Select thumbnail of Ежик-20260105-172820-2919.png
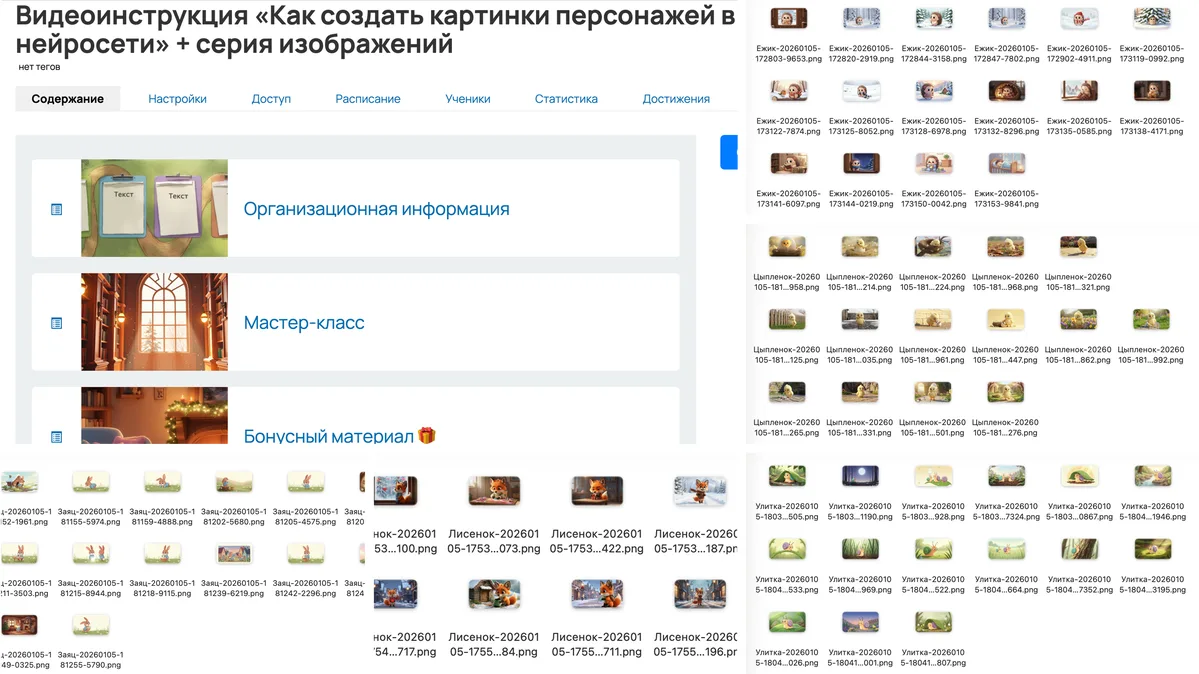The image size is (1199, 674). coord(861,18)
